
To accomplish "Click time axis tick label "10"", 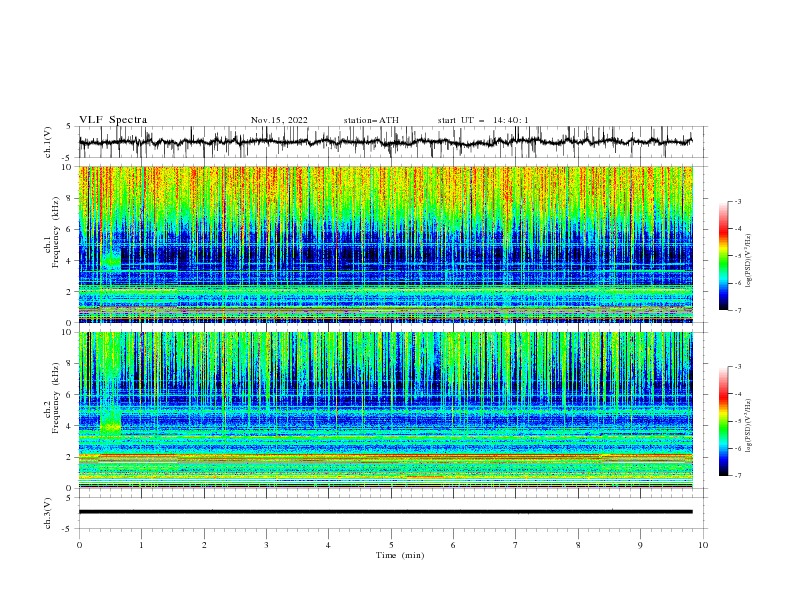I will tap(703, 545).
